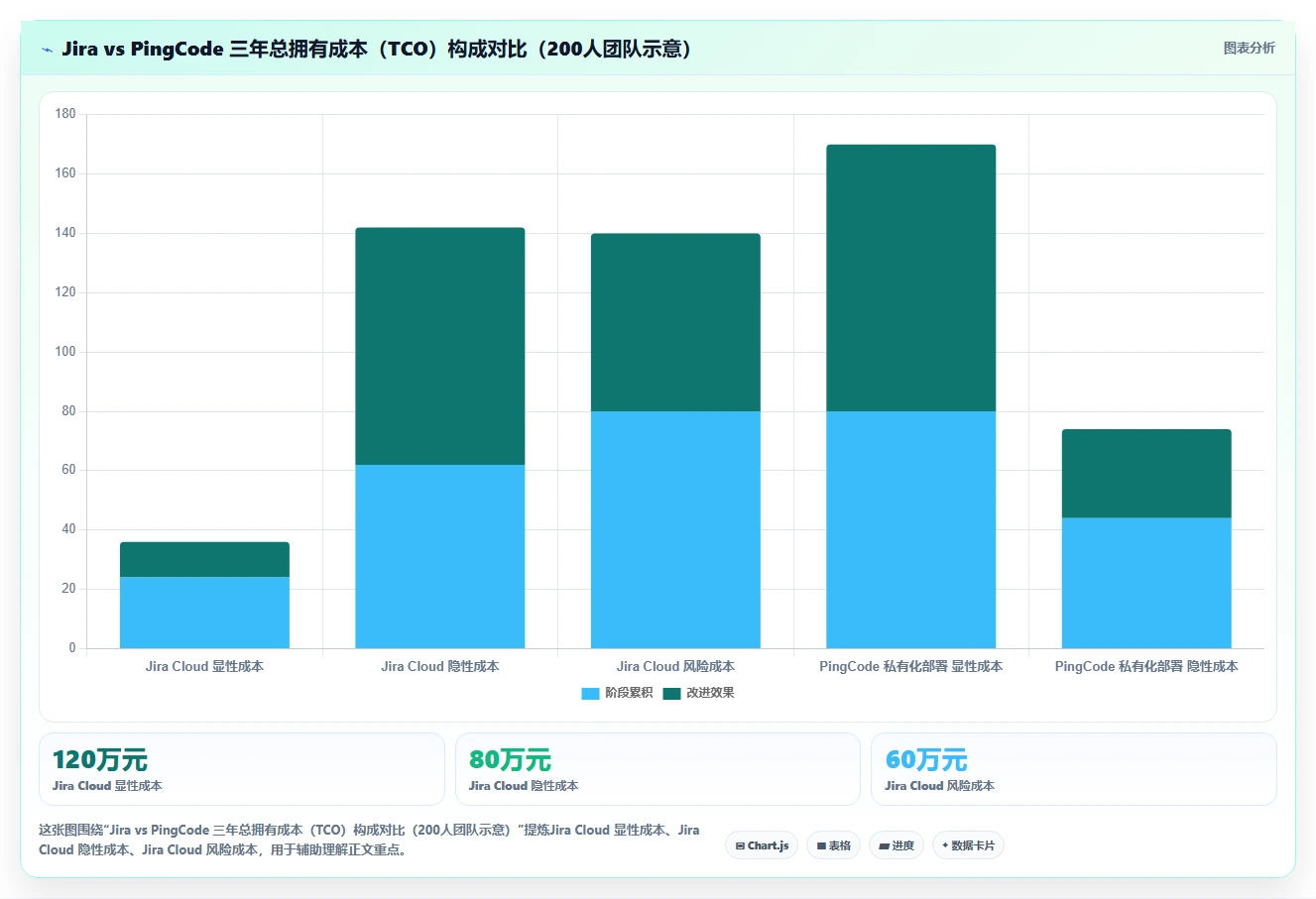Viewport: 1316px width, 899px height.
Task: Click the blue segment of Jira Cloud 隐性成本 bar
Action: coord(440,556)
